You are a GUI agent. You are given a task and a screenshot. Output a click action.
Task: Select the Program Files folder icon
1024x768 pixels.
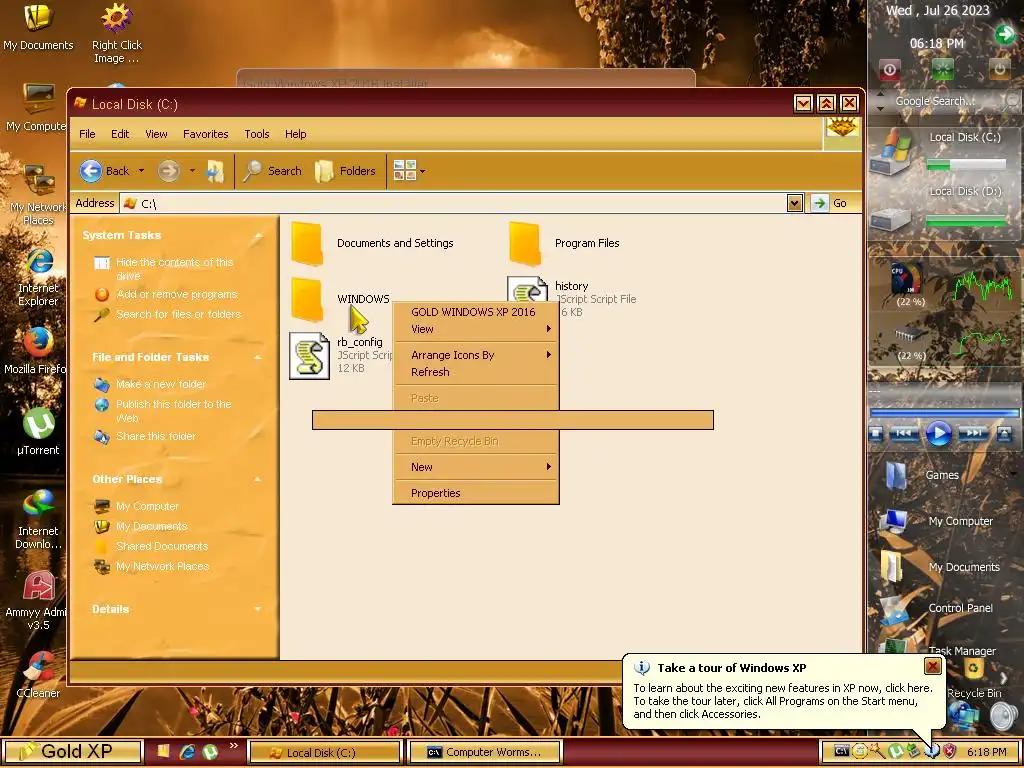pyautogui.click(x=525, y=244)
